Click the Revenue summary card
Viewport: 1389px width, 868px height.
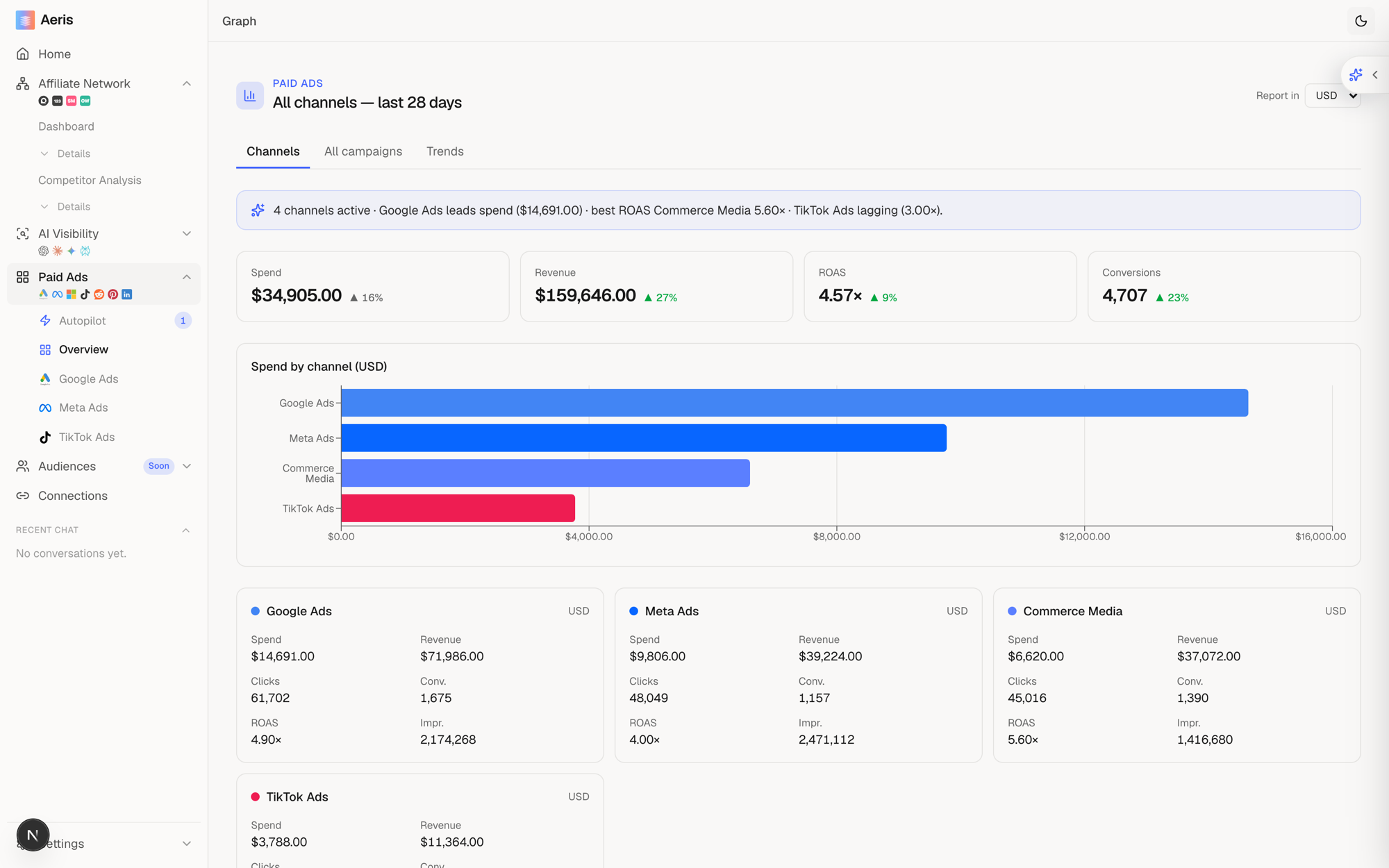click(x=656, y=287)
